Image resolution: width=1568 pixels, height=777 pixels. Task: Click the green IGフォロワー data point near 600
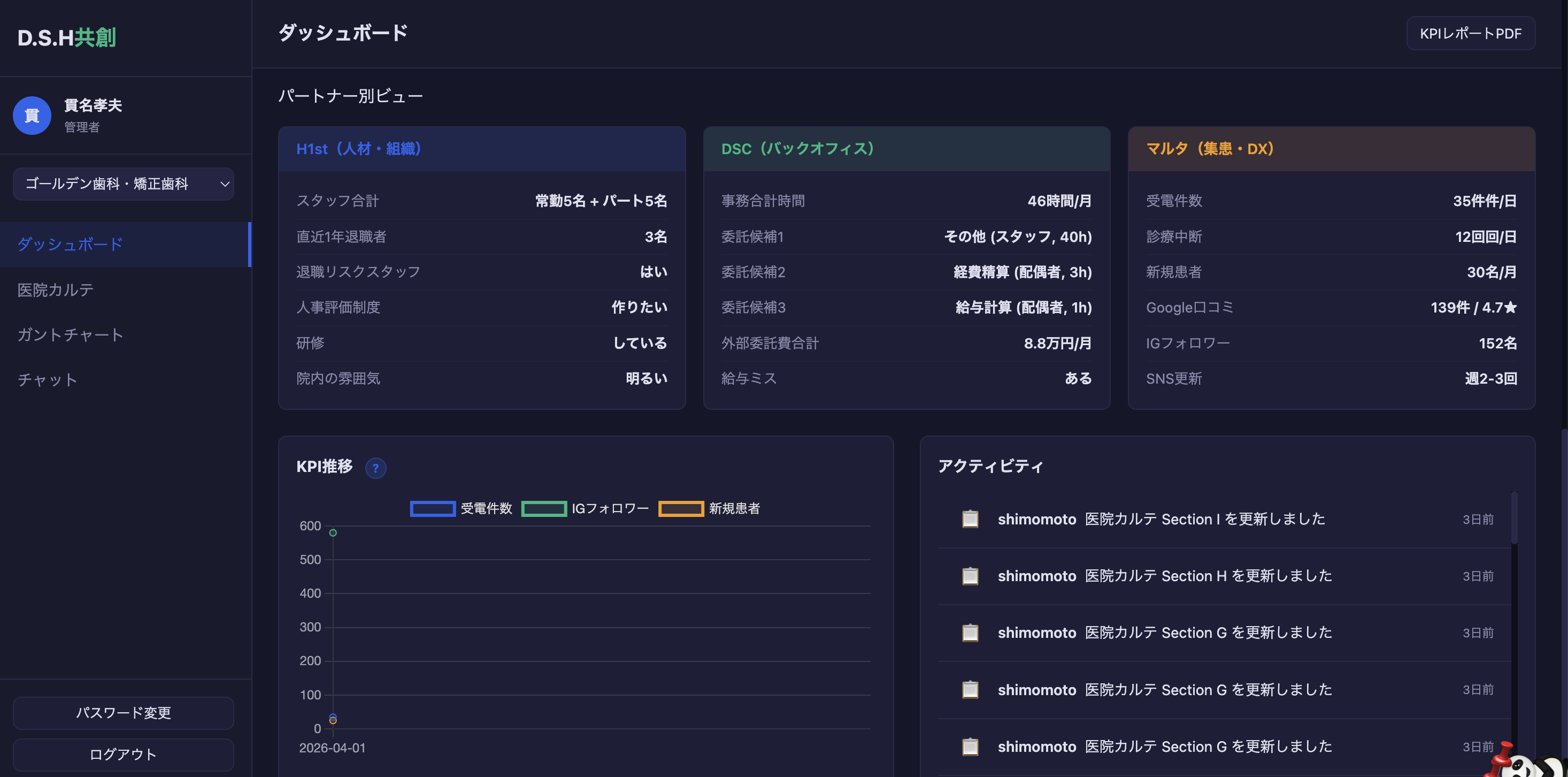[333, 533]
